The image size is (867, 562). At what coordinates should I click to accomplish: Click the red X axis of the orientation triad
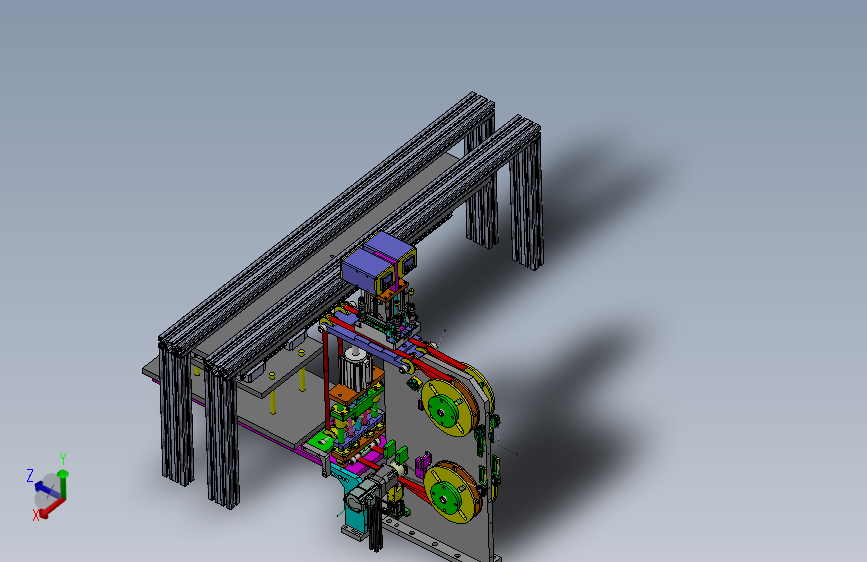[52, 509]
